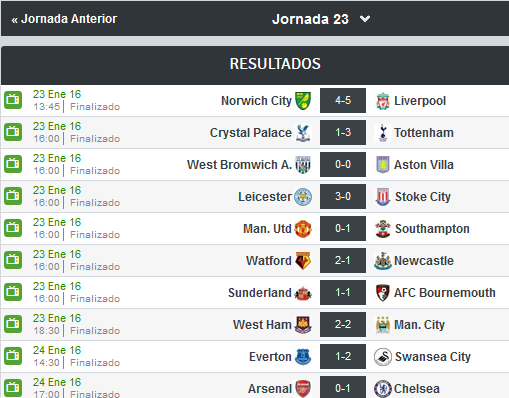Click the Watford club crest
509x398 pixels.
[303, 261]
